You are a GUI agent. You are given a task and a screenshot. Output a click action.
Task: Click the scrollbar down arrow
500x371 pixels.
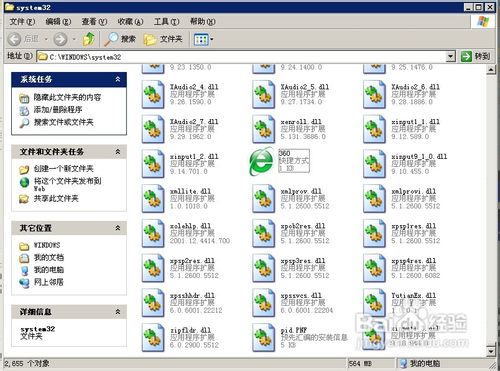(x=491, y=351)
